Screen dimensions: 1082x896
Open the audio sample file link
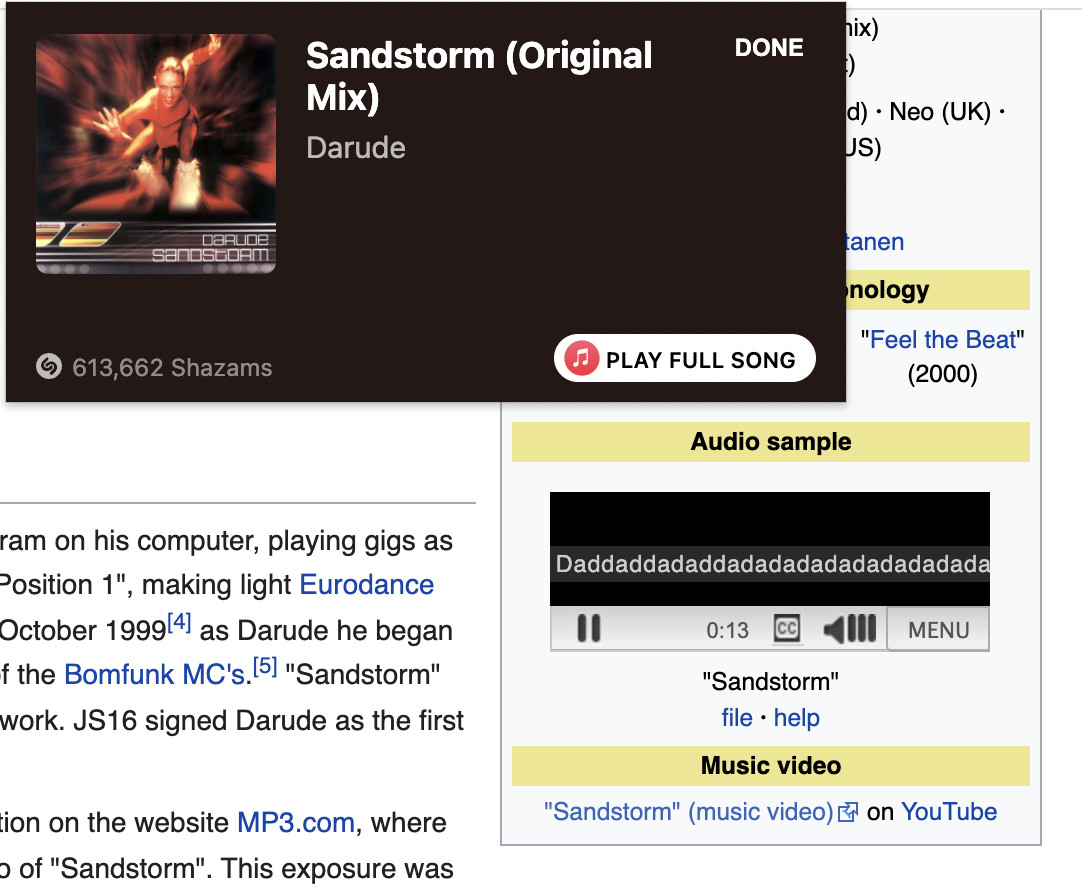(737, 718)
